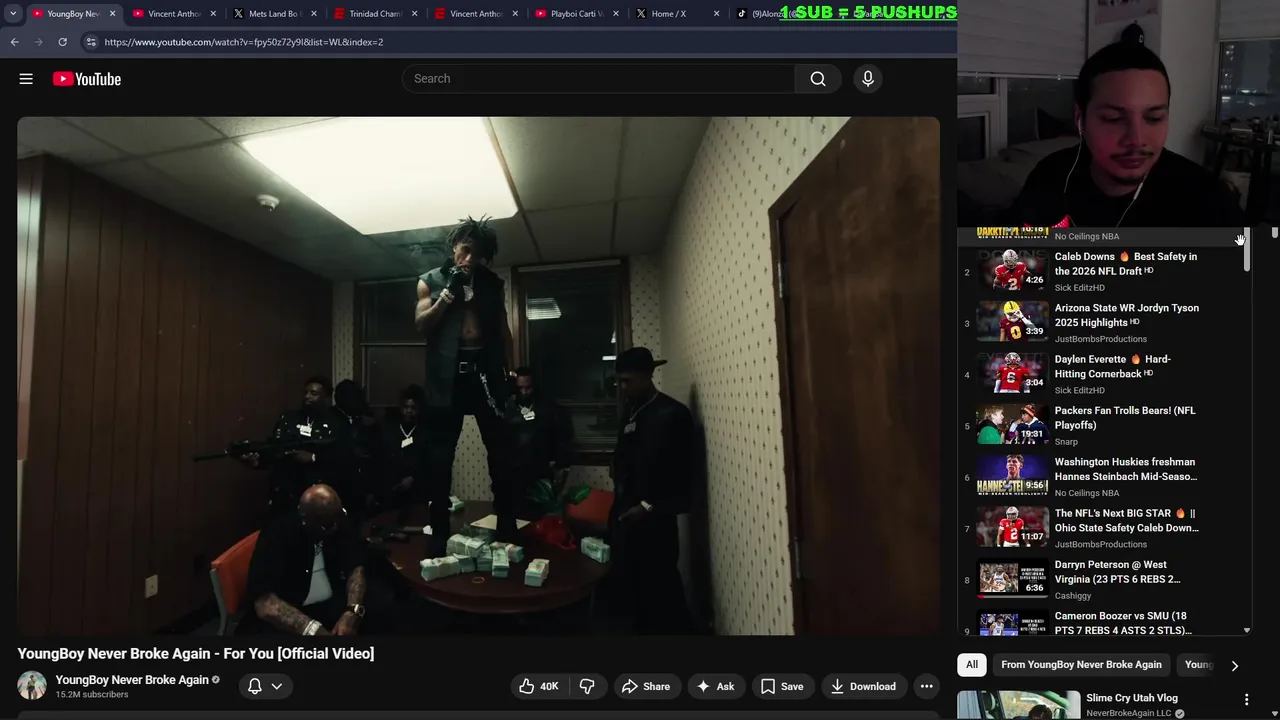Open Packers Fan Trolls Bears video
The image size is (1280, 720).
click(x=1104, y=425)
